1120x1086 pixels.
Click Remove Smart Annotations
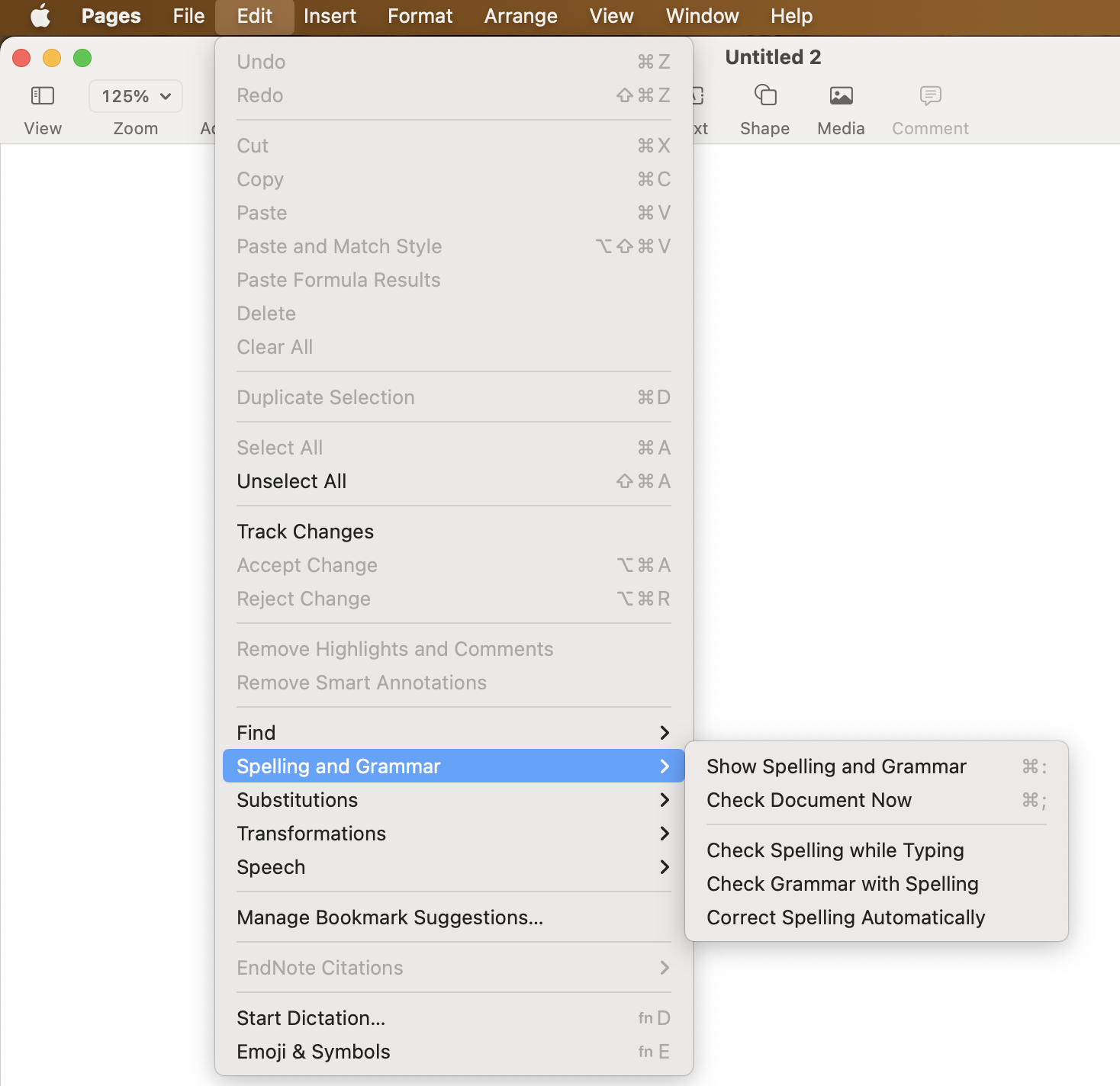(454, 683)
